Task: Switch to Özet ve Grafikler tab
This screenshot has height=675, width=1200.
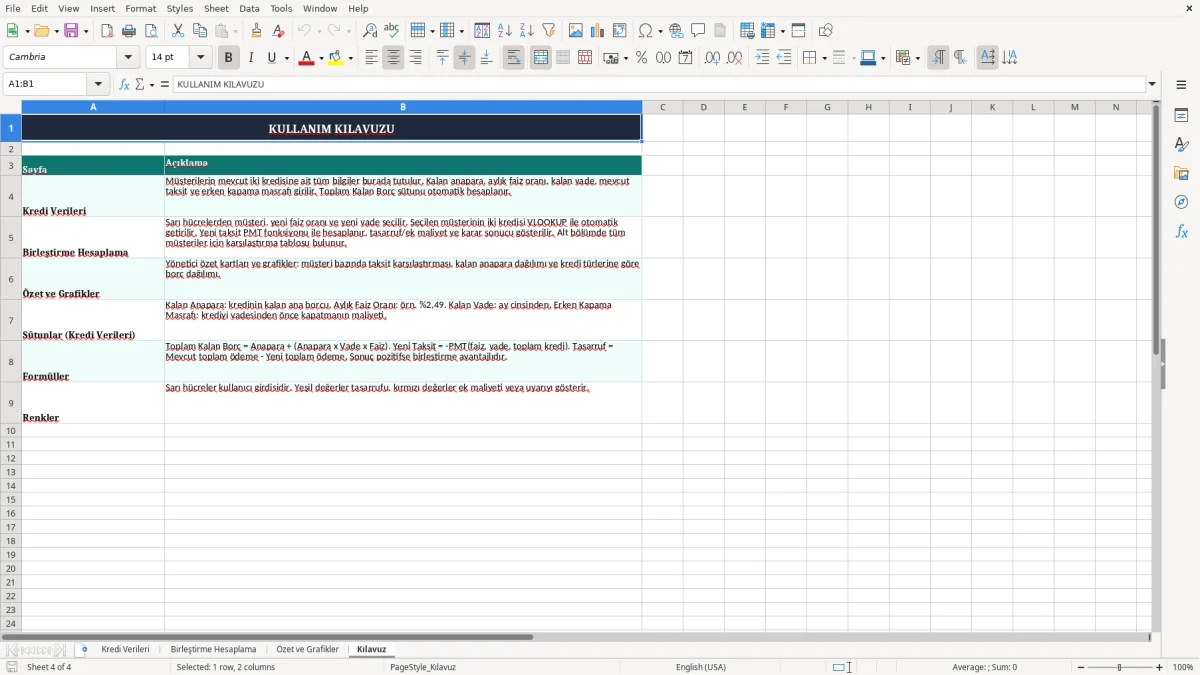Action: pos(307,649)
